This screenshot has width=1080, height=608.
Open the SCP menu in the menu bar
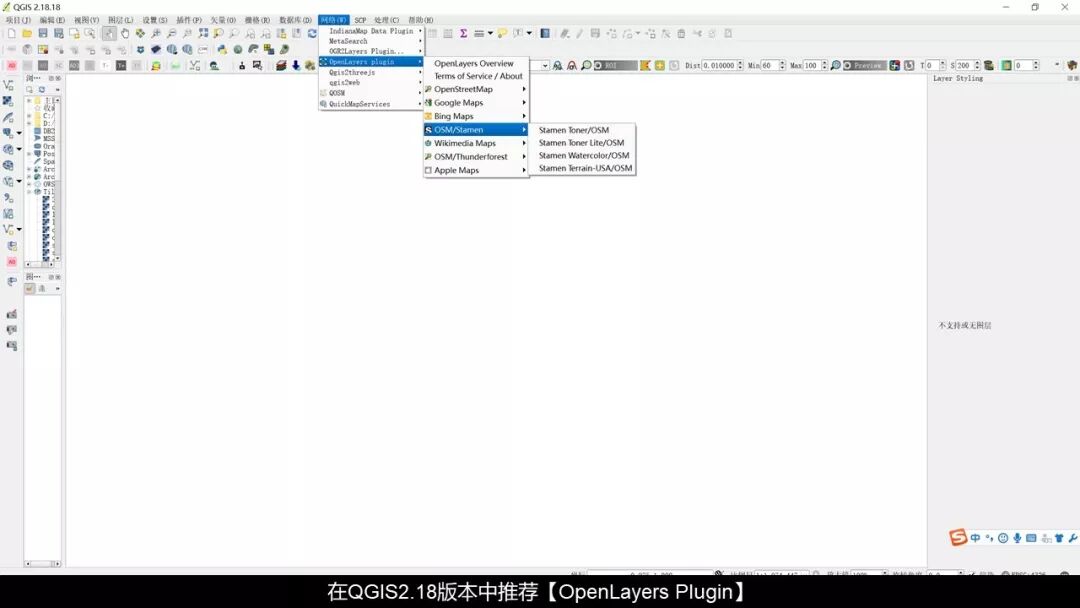360,20
